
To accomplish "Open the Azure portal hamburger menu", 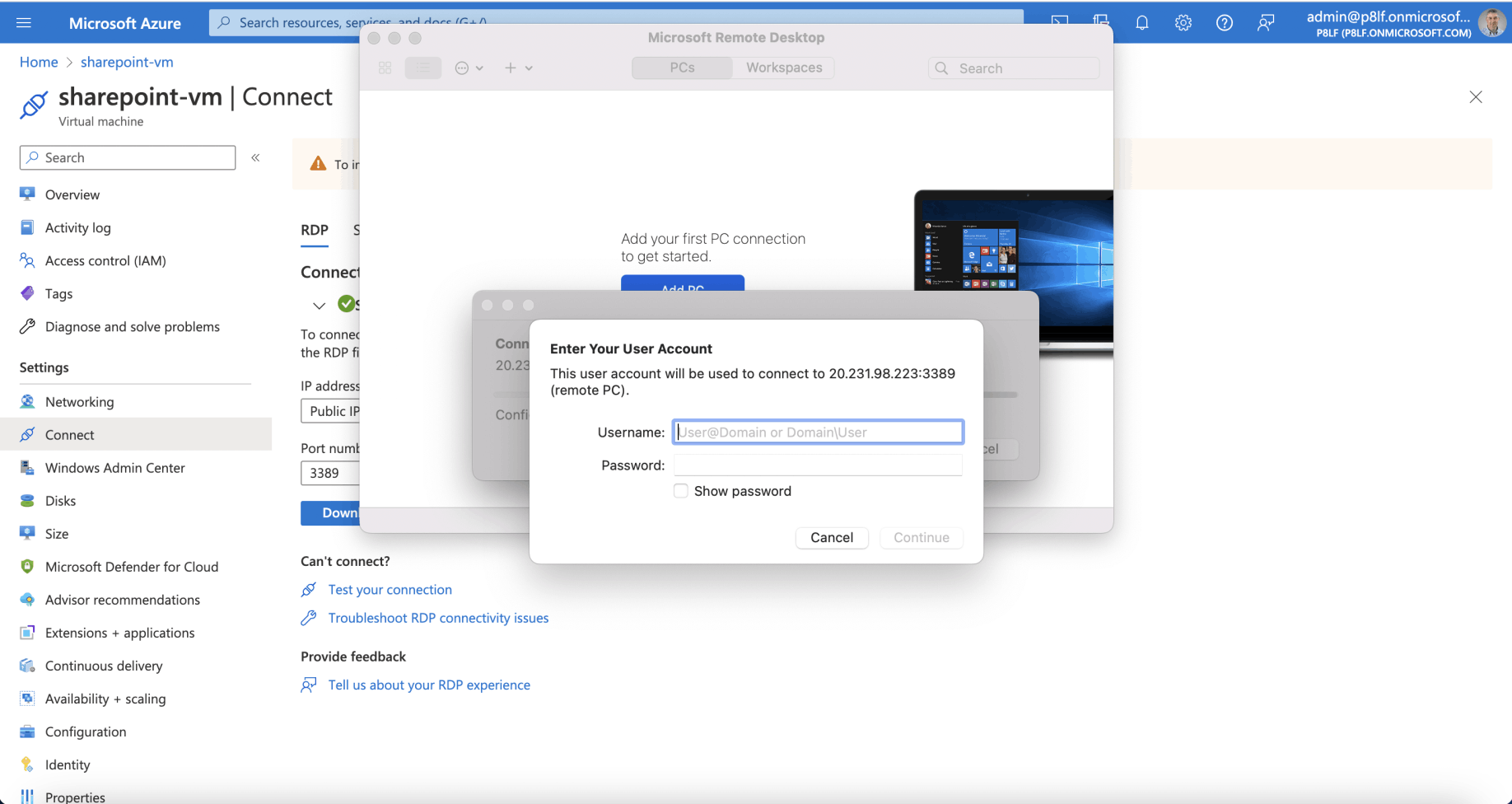I will tap(24, 22).
